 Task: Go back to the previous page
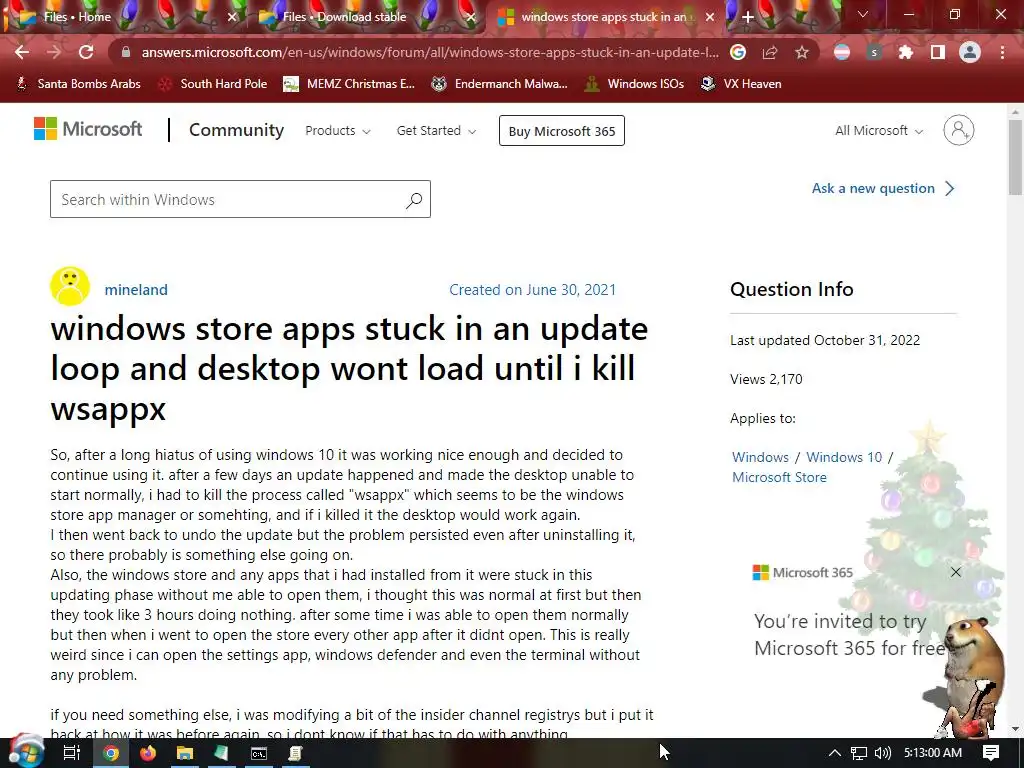coord(22,52)
